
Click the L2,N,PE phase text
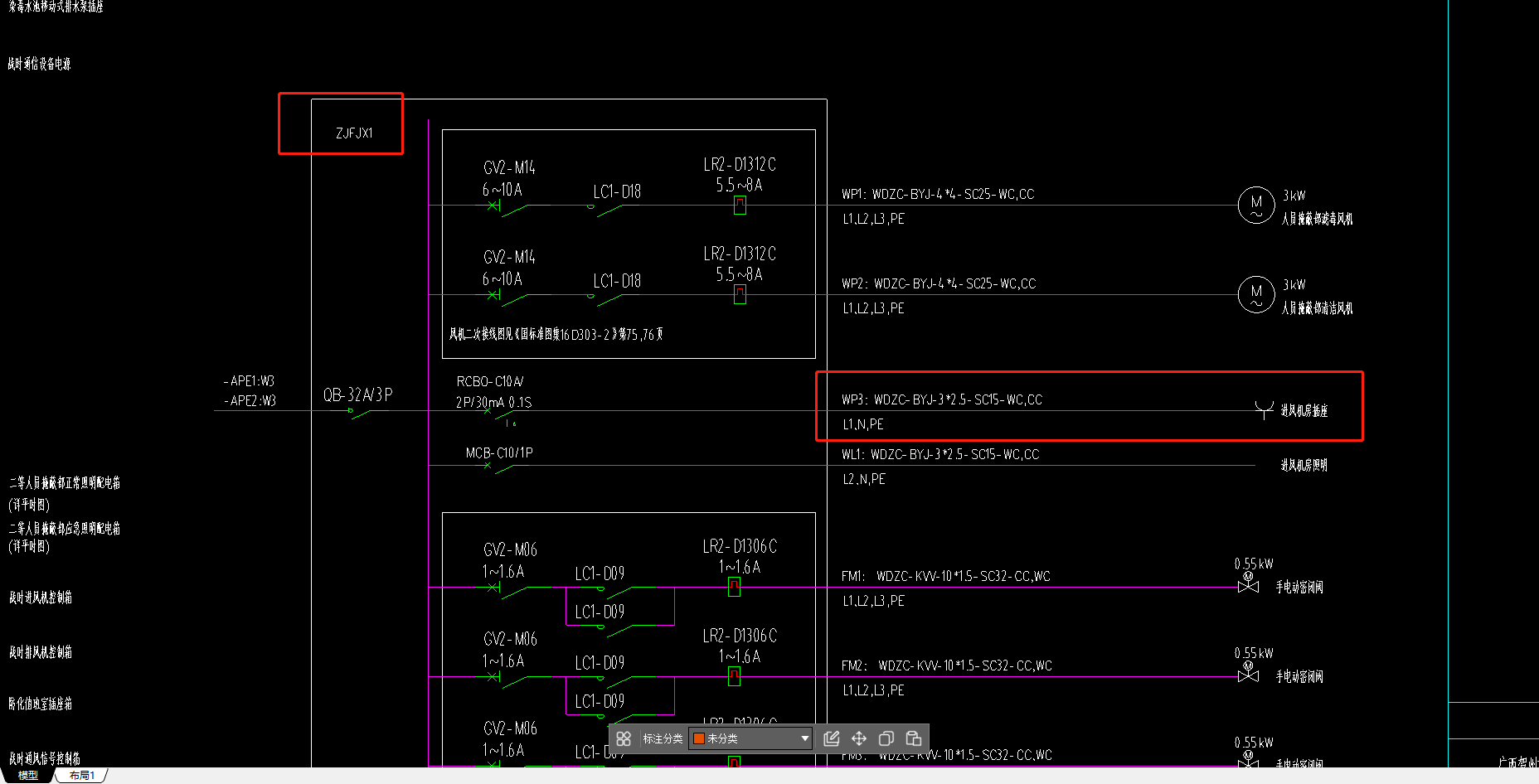864,479
